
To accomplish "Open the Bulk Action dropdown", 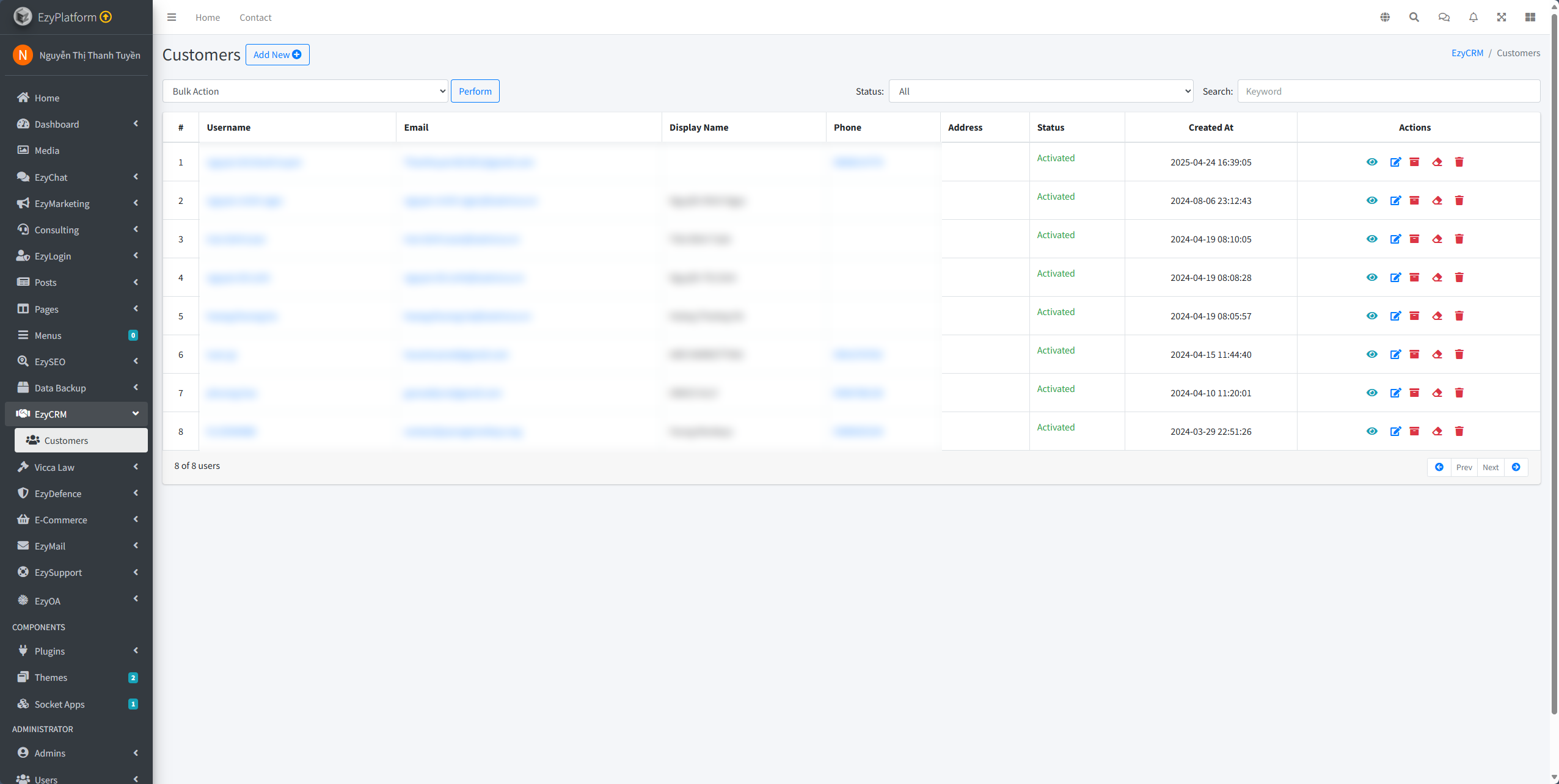I will coord(305,91).
